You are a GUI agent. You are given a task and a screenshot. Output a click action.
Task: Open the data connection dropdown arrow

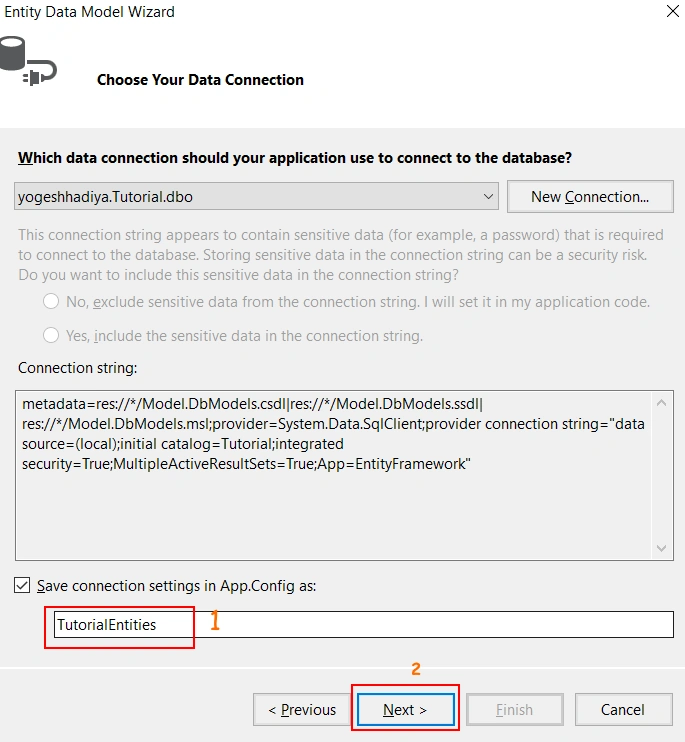[x=488, y=196]
